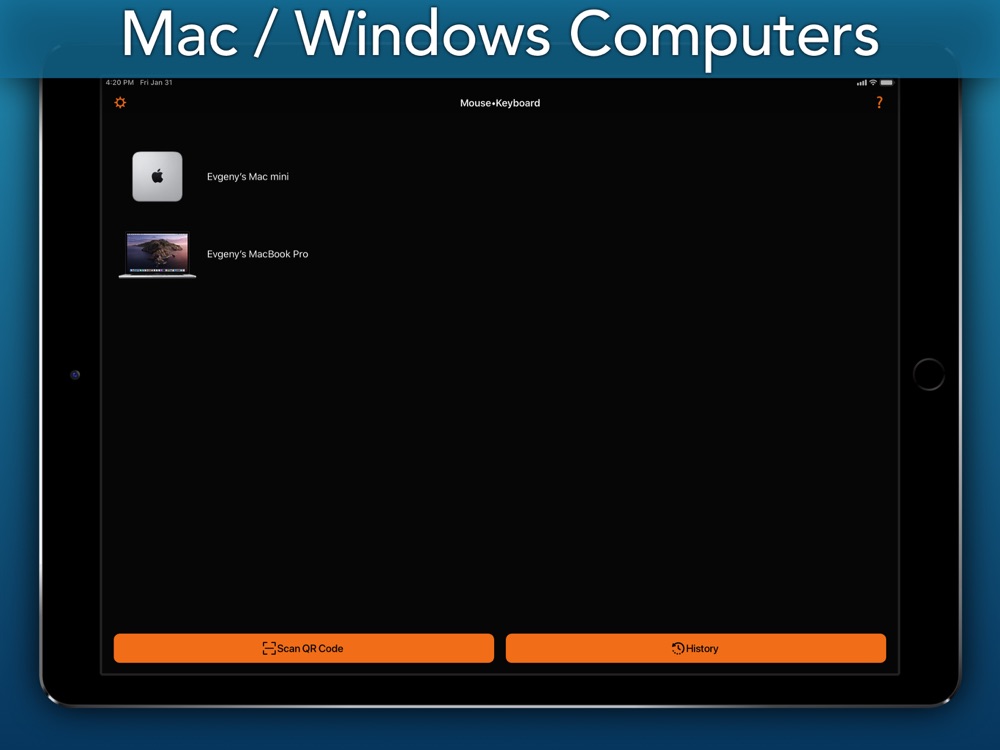Viewport: 1000px width, 750px height.
Task: Tap the Scan QR Code button
Action: pyautogui.click(x=304, y=648)
